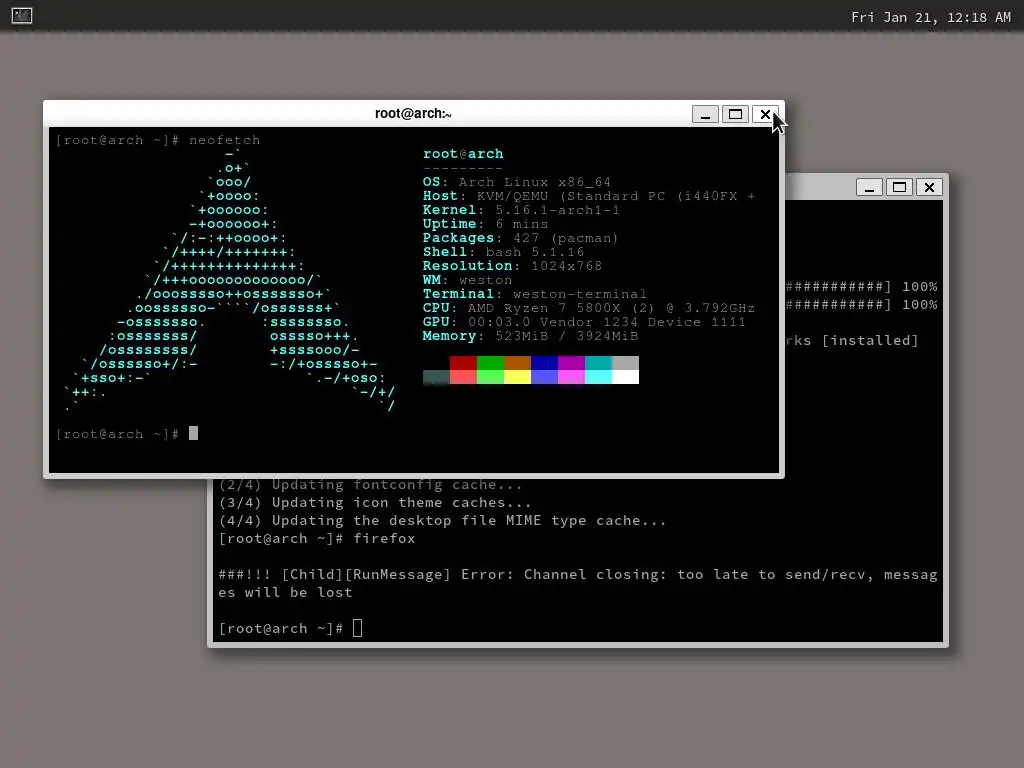Click the CPU: AMD Ryzen 7 5800X line
This screenshot has height=768, width=1024.
(589, 308)
